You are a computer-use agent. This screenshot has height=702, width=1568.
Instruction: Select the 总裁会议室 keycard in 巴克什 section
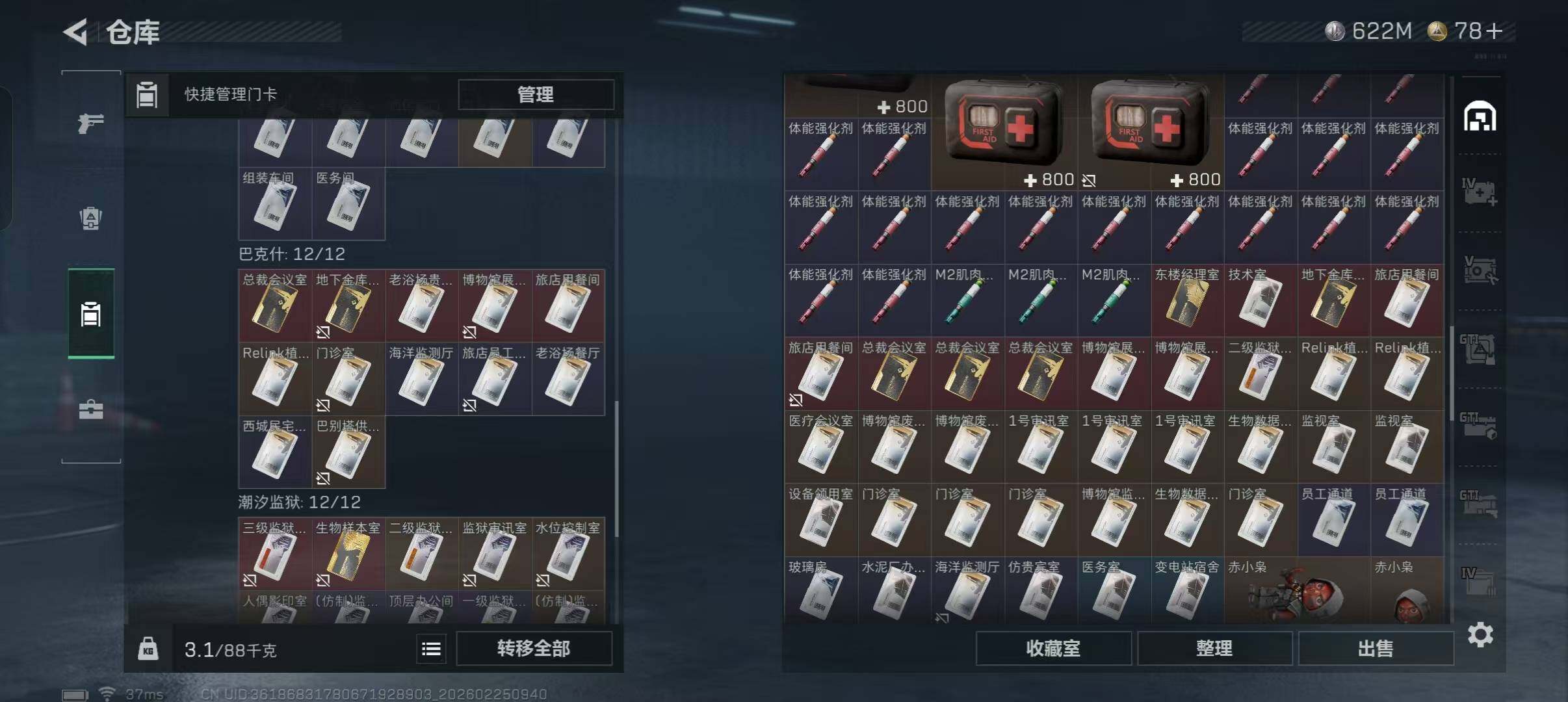tap(275, 305)
